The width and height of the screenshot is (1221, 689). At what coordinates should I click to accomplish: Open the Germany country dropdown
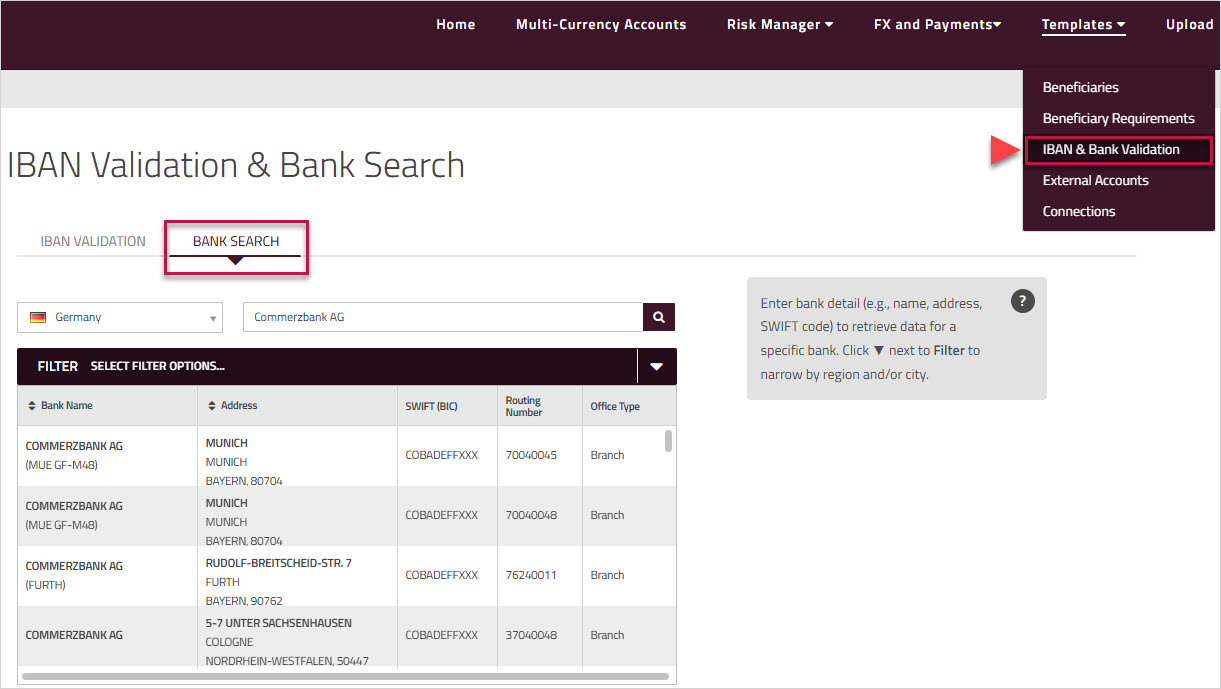[x=120, y=317]
